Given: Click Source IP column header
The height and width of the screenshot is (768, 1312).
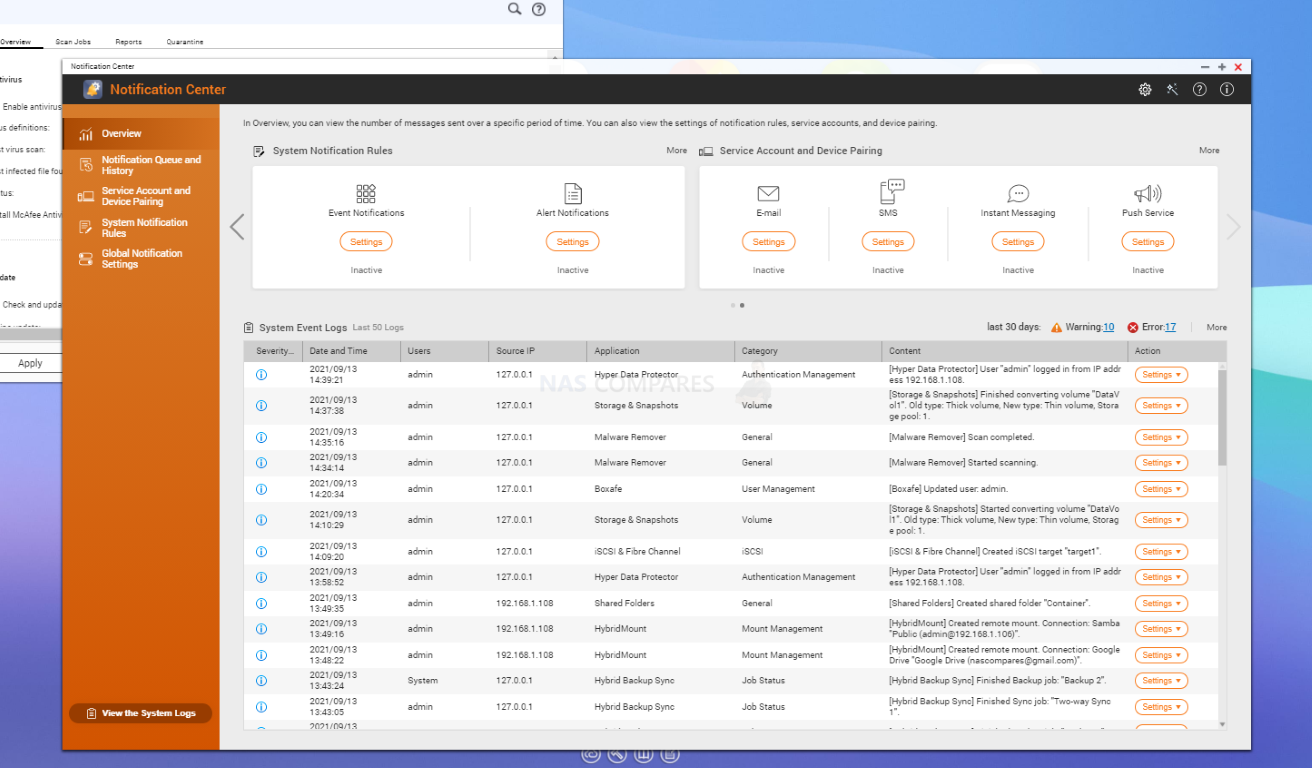Looking at the screenshot, I should tap(538, 351).
